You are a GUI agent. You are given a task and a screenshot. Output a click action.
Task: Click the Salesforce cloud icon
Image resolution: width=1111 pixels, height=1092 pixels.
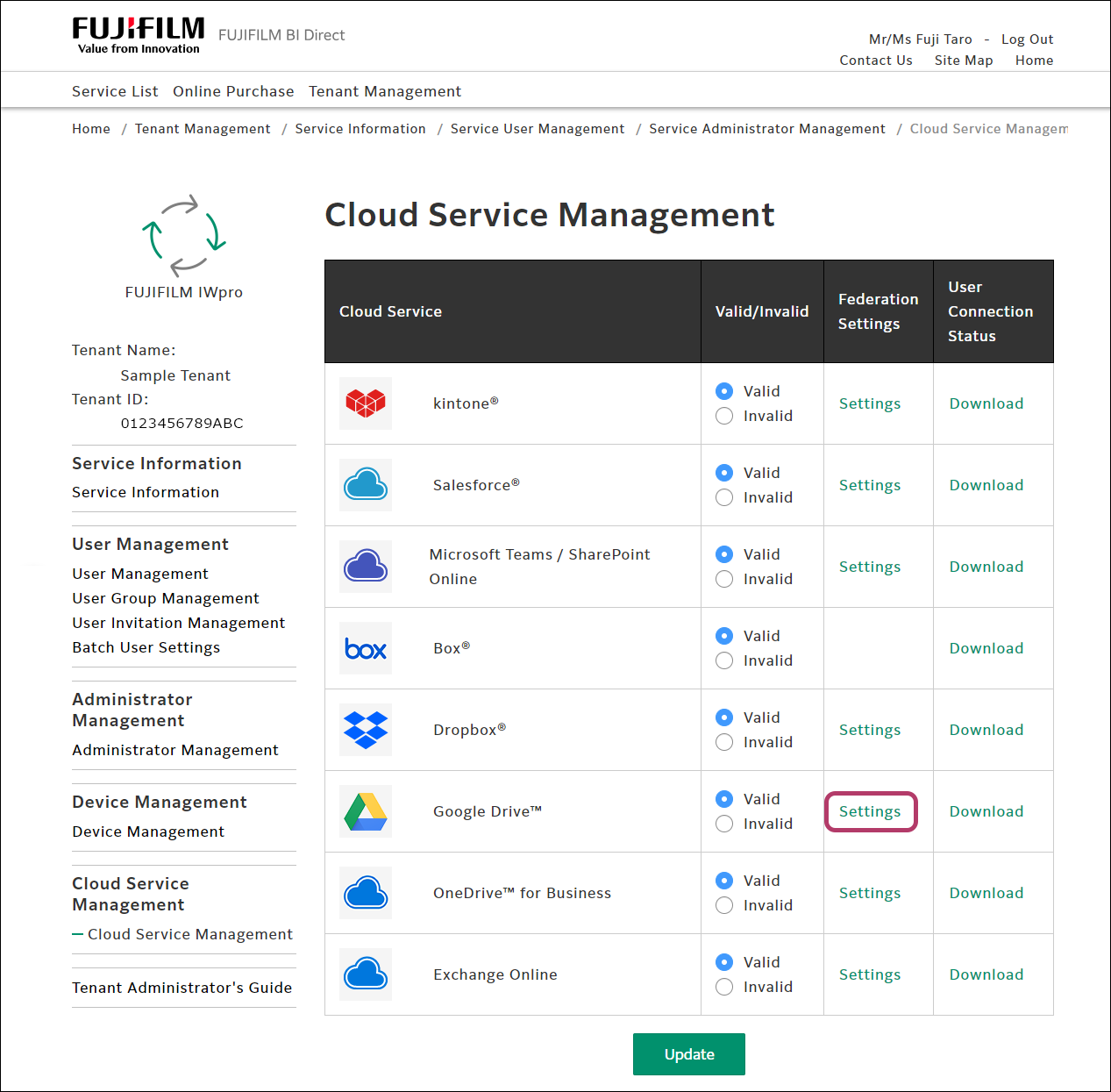click(x=366, y=485)
